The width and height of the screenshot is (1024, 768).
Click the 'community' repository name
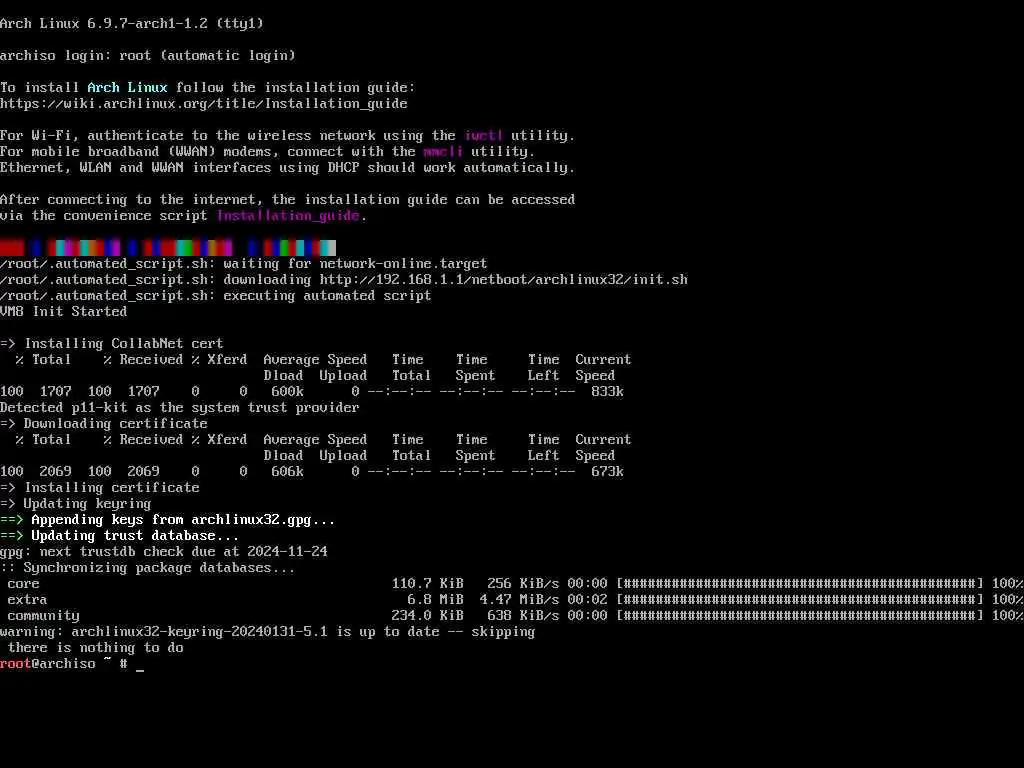point(44,615)
